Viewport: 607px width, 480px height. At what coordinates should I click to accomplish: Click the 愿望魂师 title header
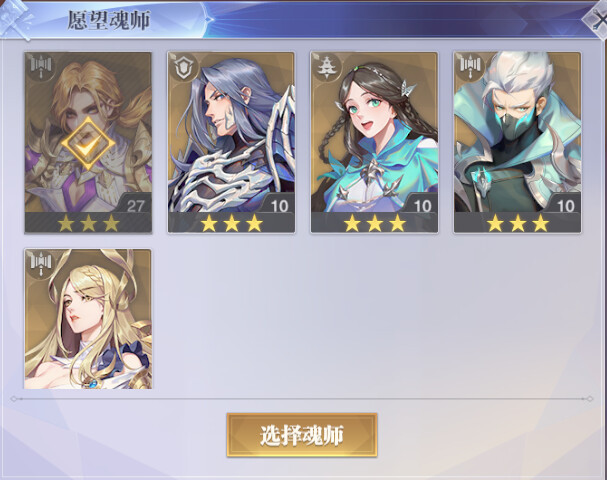(109, 20)
